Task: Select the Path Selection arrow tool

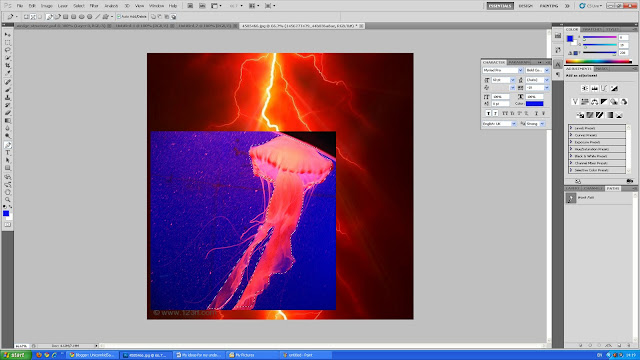Action: pos(7,160)
